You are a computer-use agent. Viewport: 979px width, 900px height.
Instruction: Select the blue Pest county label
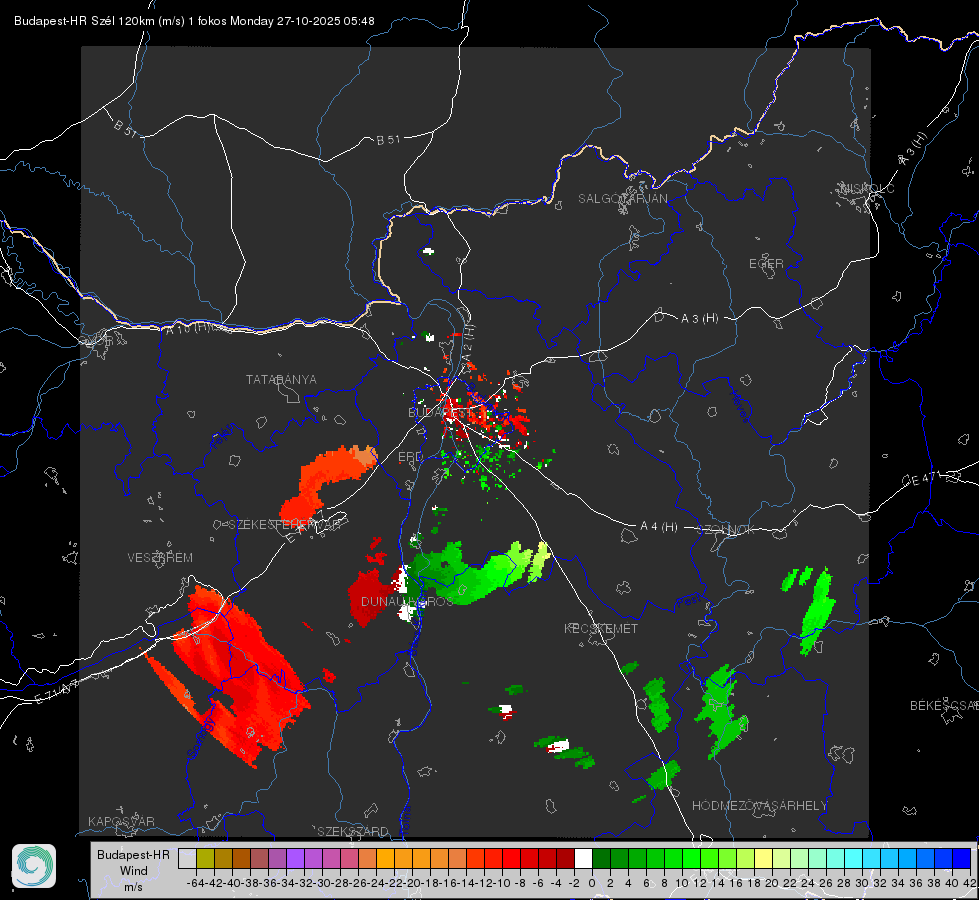(688, 602)
